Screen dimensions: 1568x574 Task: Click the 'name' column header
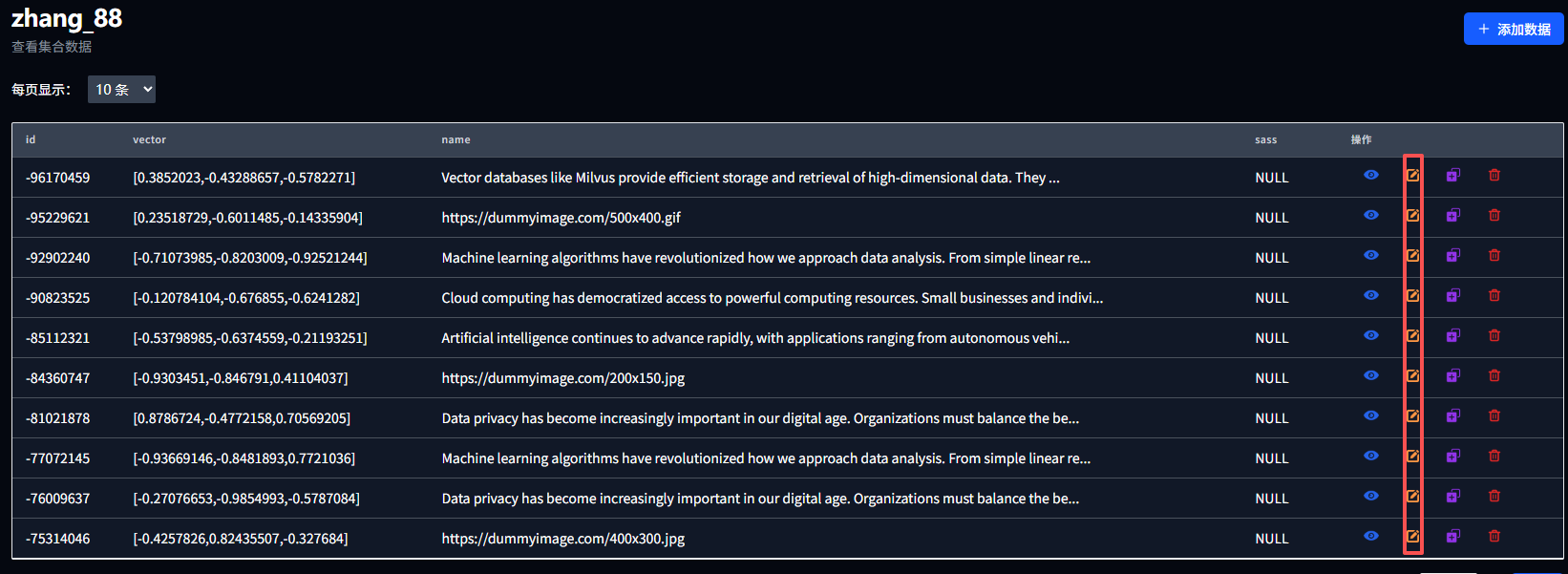[x=456, y=140]
